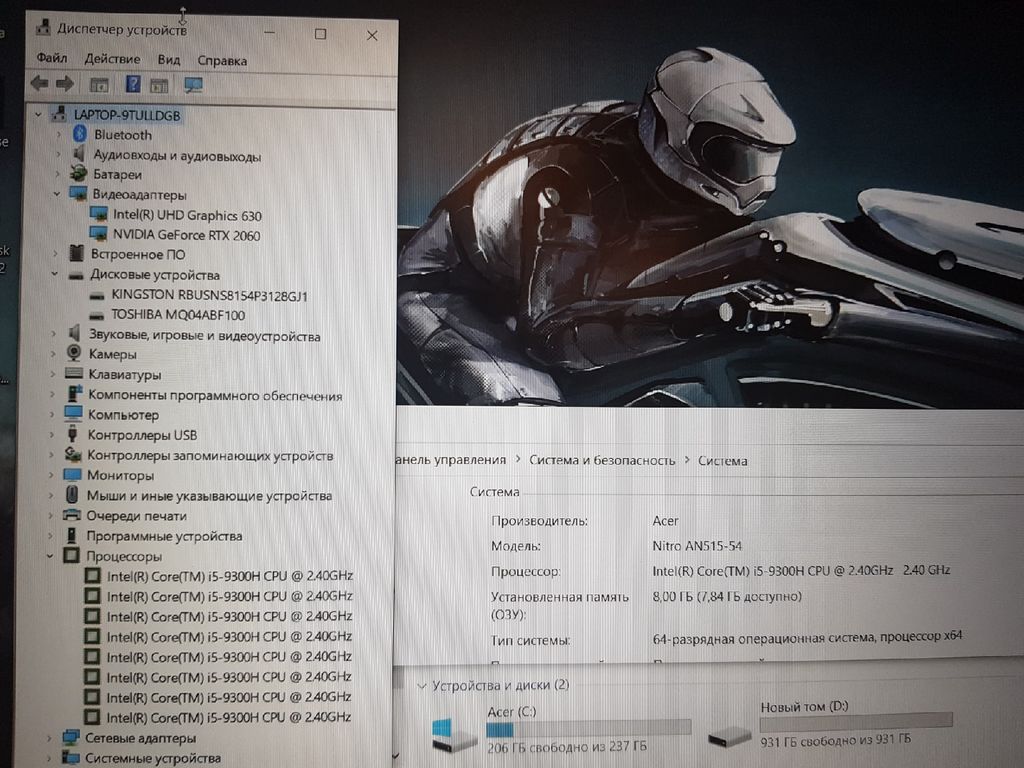1024x768 pixels.
Task: Click the blue Help question mark icon
Action: point(133,84)
